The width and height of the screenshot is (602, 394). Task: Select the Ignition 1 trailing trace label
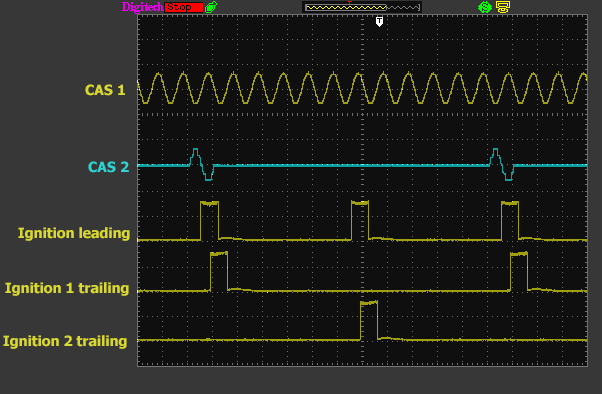click(x=67, y=288)
